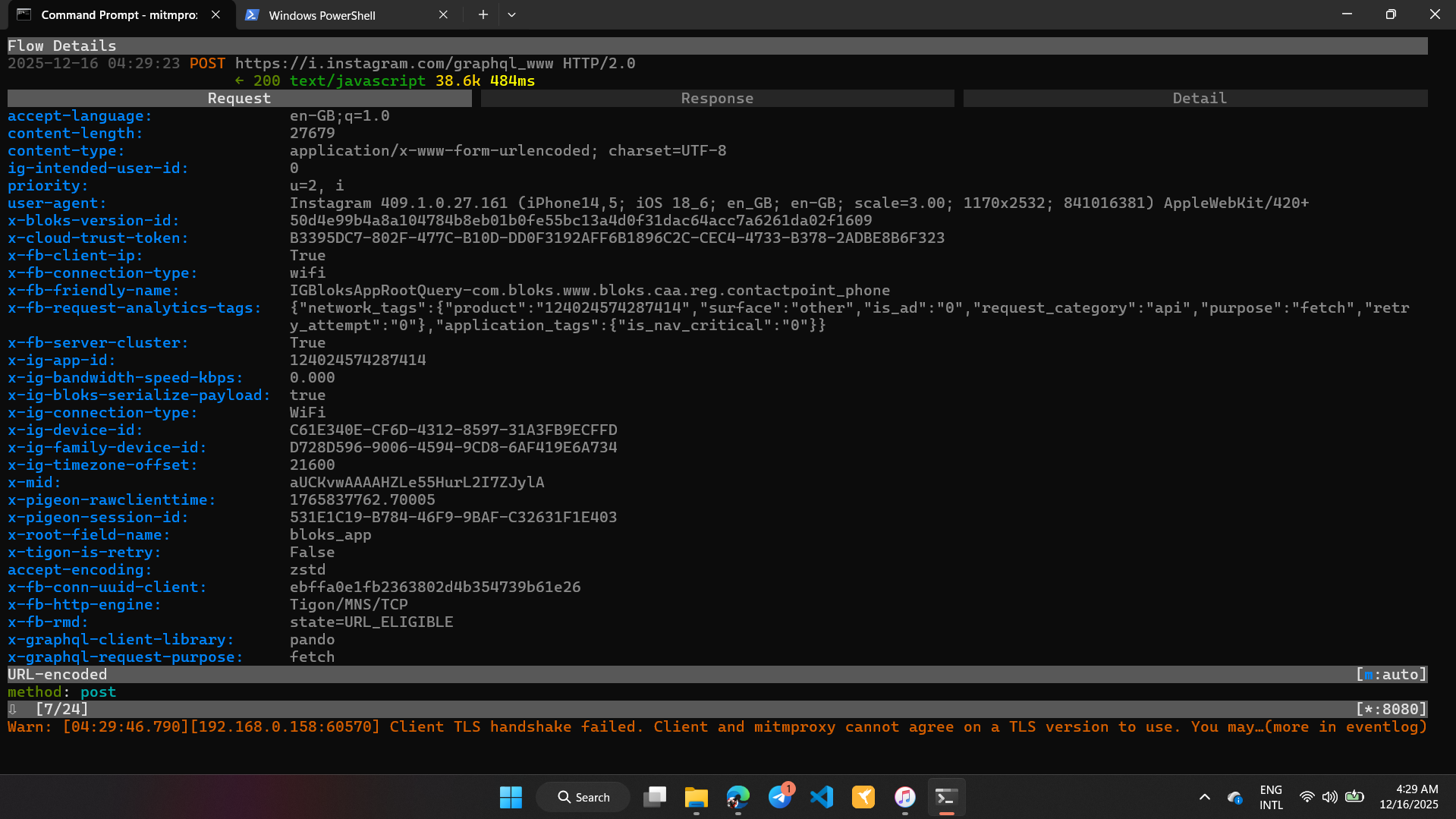Viewport: 1456px width, 819px height.
Task: Close the Windows PowerShell tab
Action: 443,15
